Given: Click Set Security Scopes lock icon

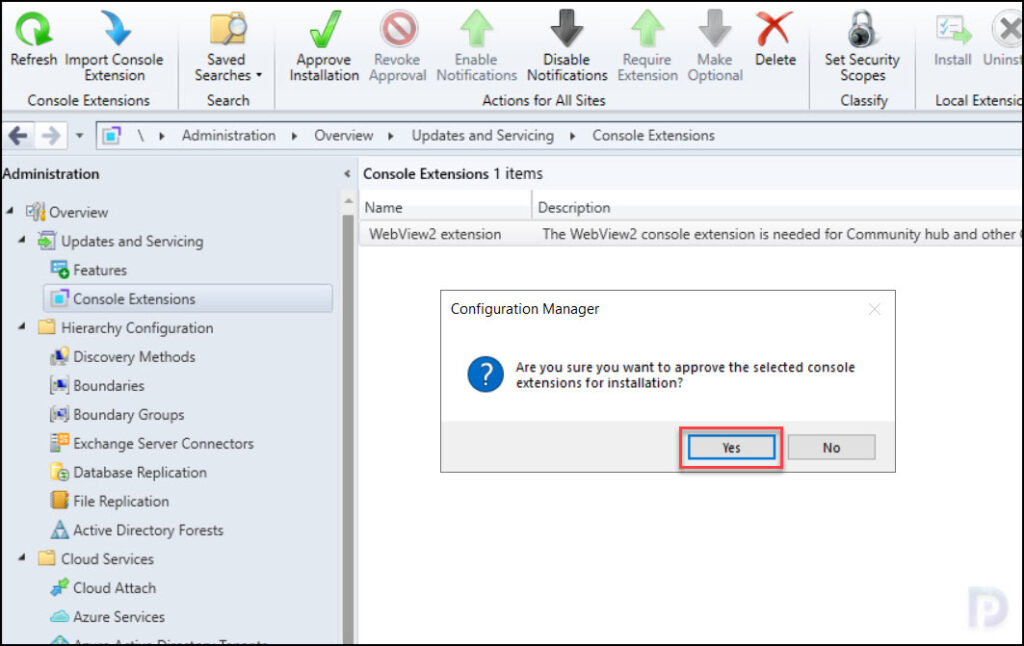Looking at the screenshot, I should 862,29.
